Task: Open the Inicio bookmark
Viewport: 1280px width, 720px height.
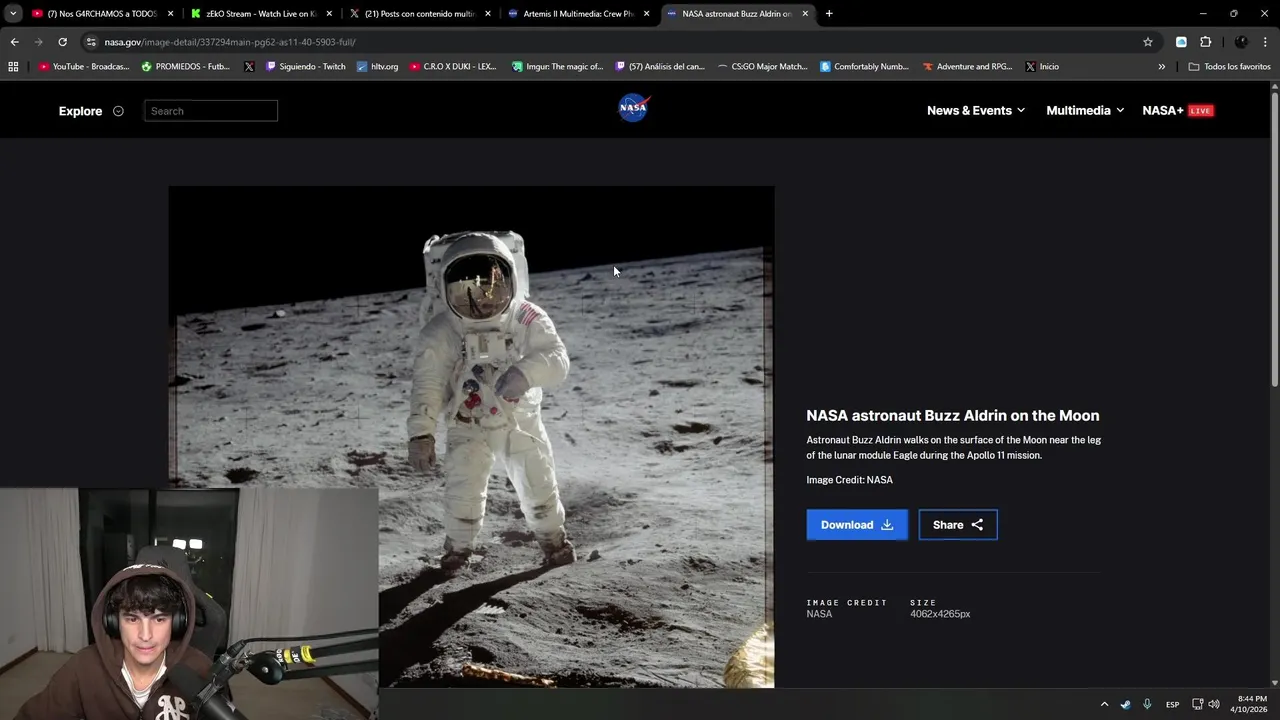Action: click(x=1041, y=67)
